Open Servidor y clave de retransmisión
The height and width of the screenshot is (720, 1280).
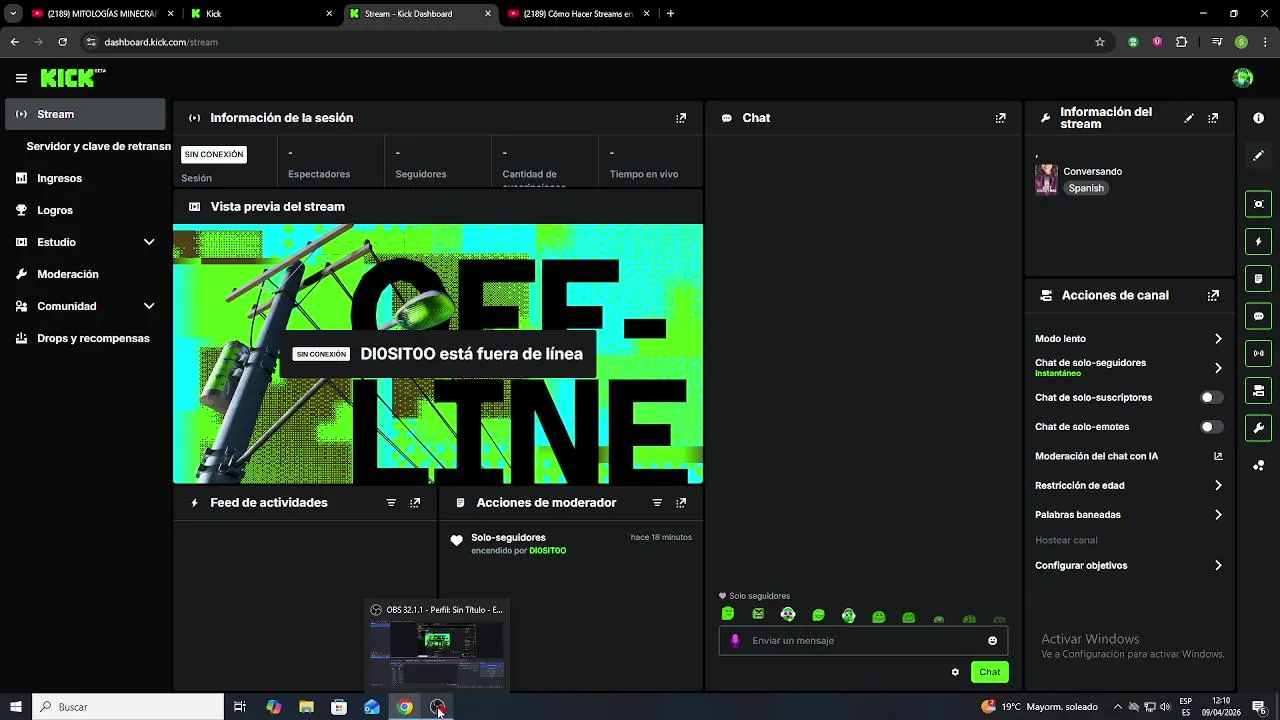pyautogui.click(x=98, y=146)
